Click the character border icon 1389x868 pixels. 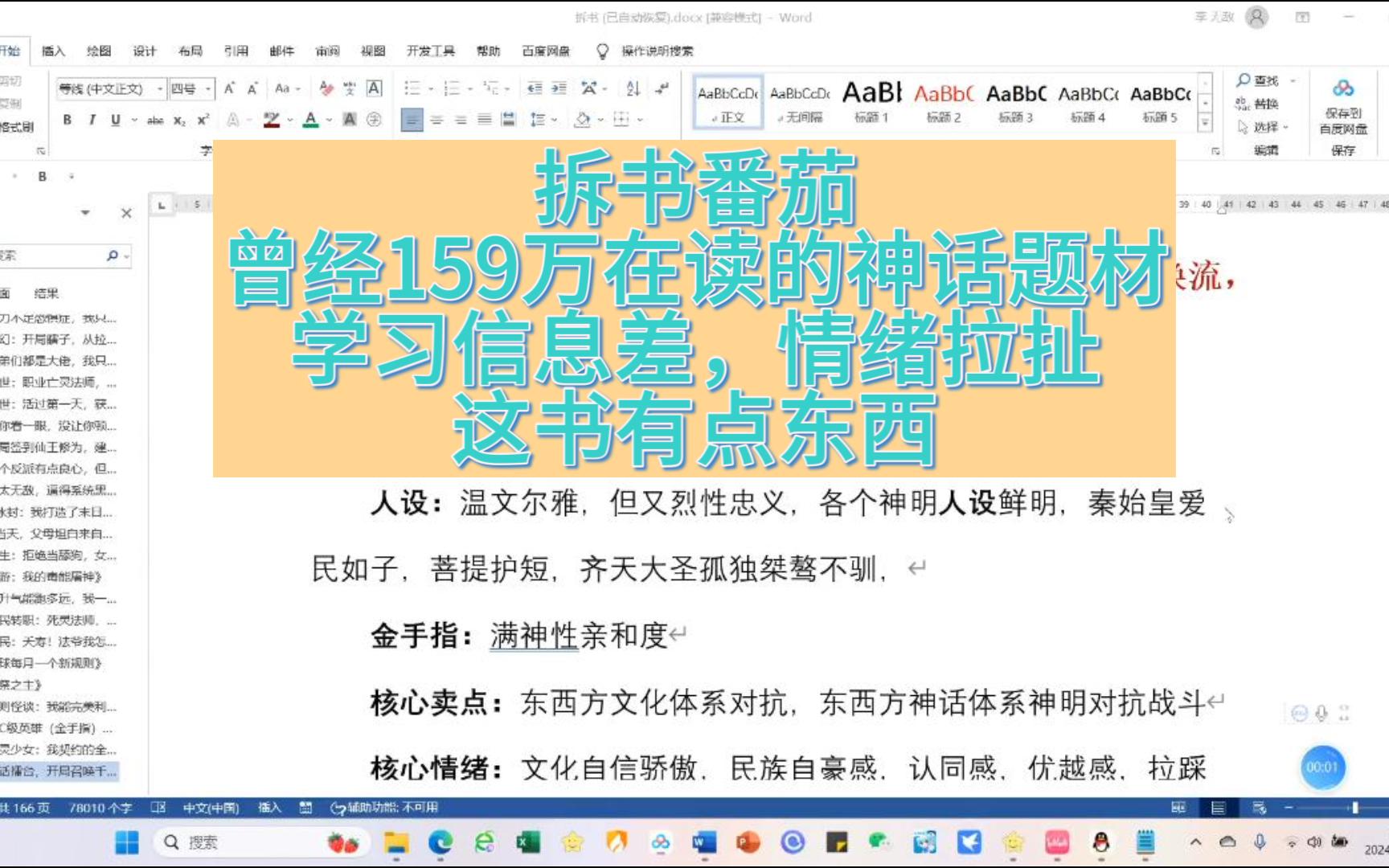tap(375, 88)
